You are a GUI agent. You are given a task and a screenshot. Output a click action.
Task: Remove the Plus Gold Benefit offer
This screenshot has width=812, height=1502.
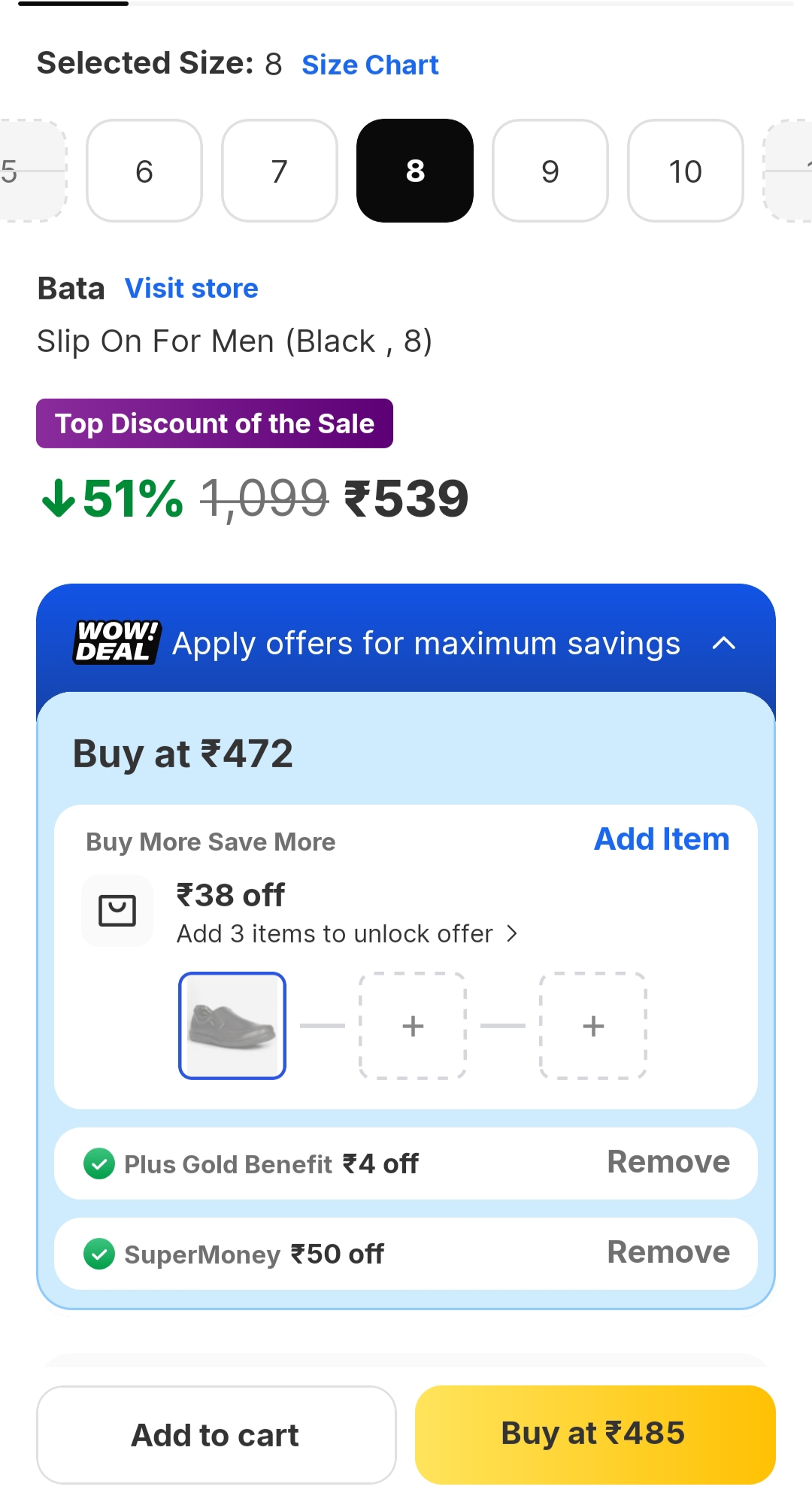(x=668, y=1163)
